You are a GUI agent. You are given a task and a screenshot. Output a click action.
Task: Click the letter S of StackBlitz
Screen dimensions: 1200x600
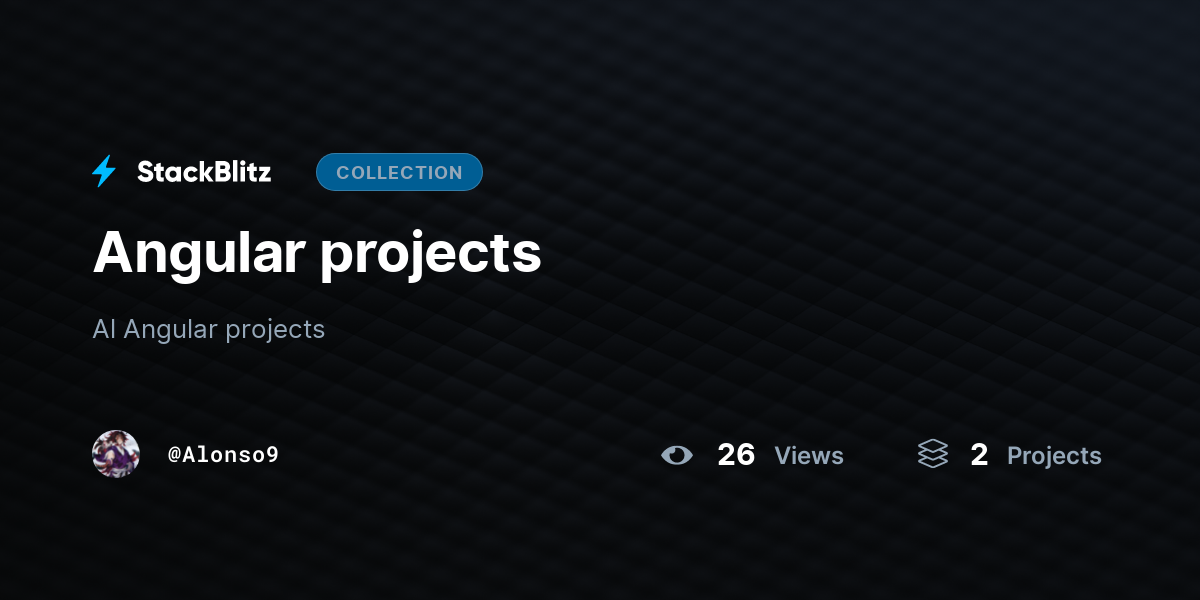coord(146,172)
